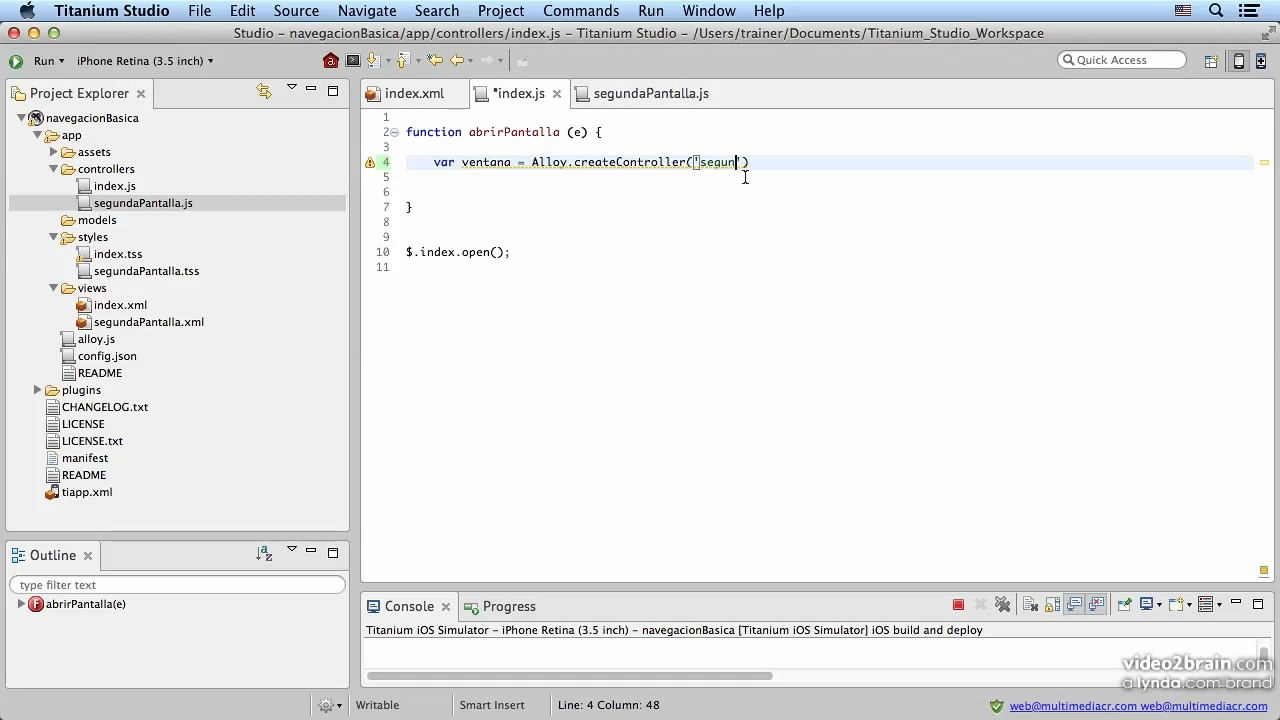Collapse the navegacionBasica project node

tap(21, 118)
